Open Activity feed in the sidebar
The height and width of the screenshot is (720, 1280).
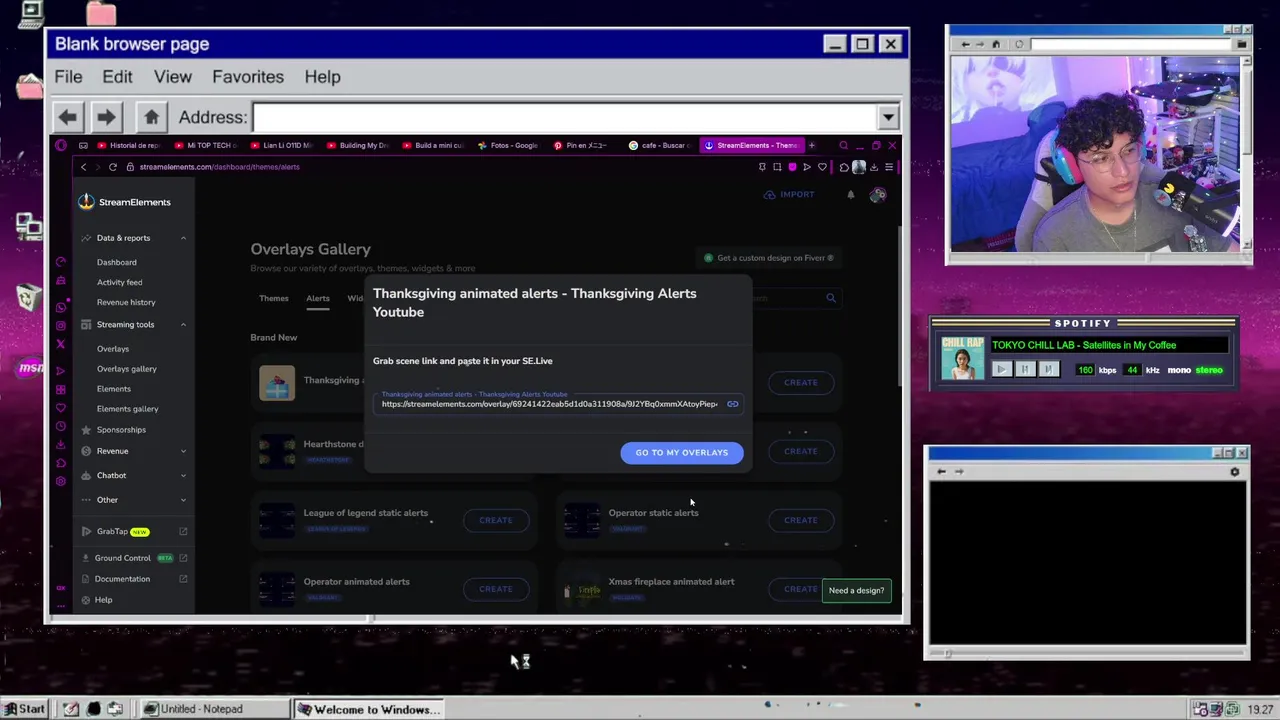119,282
